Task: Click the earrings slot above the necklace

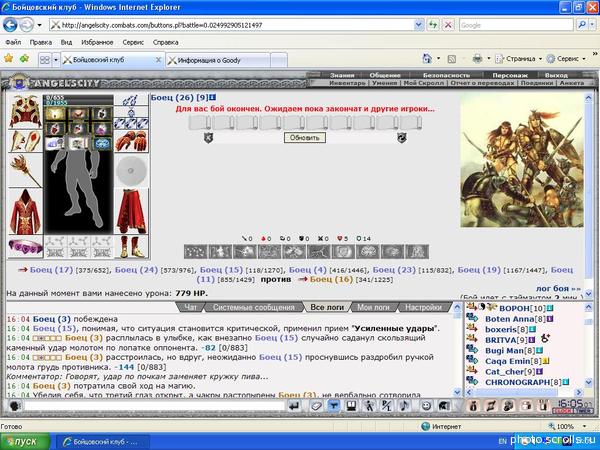Action: [131, 100]
